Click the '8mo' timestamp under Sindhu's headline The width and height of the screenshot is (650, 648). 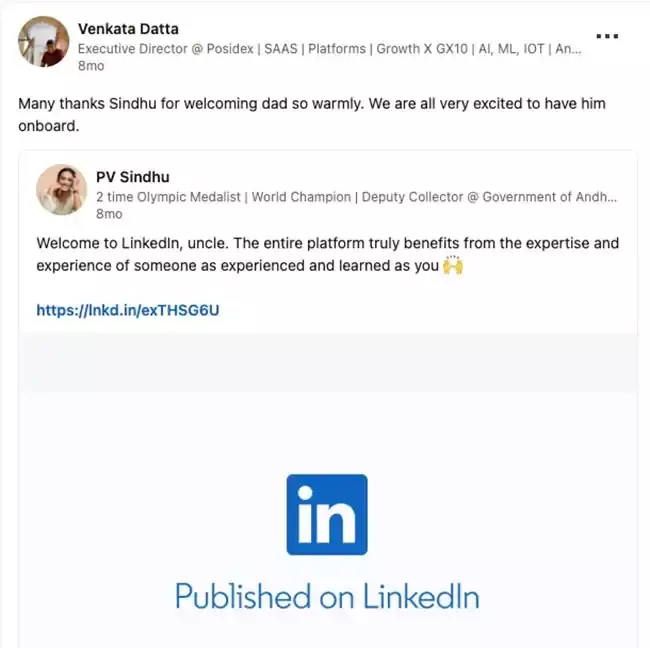tap(109, 214)
